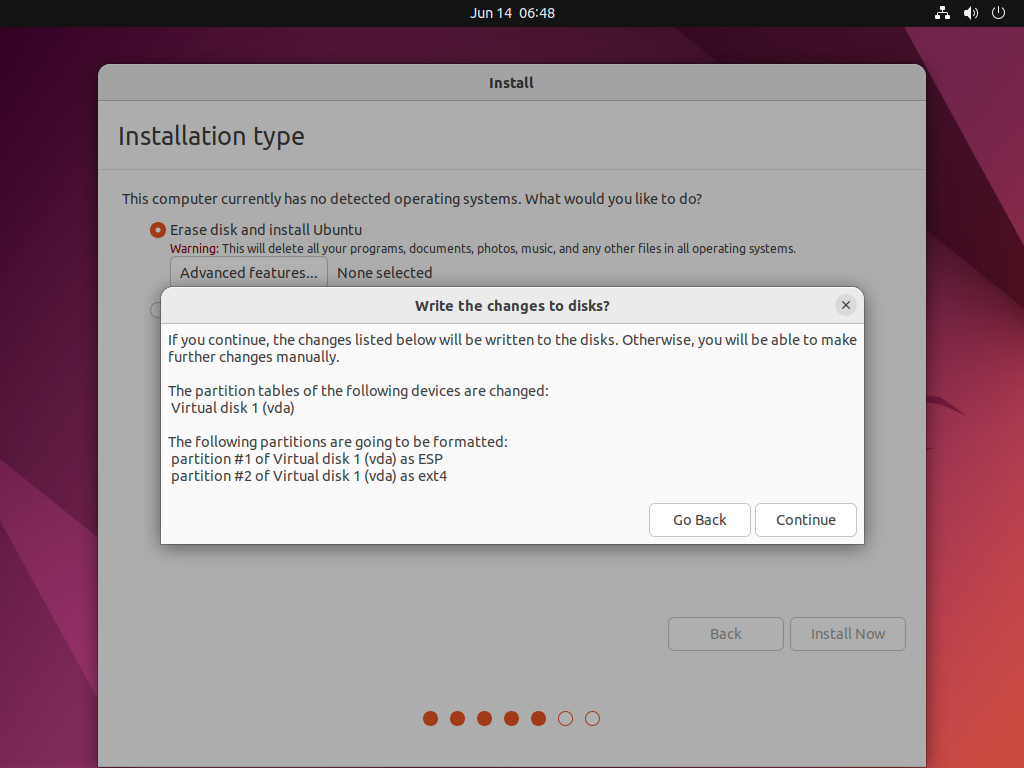The height and width of the screenshot is (768, 1024).
Task: Click the fifth filled progress dot
Action: point(538,718)
